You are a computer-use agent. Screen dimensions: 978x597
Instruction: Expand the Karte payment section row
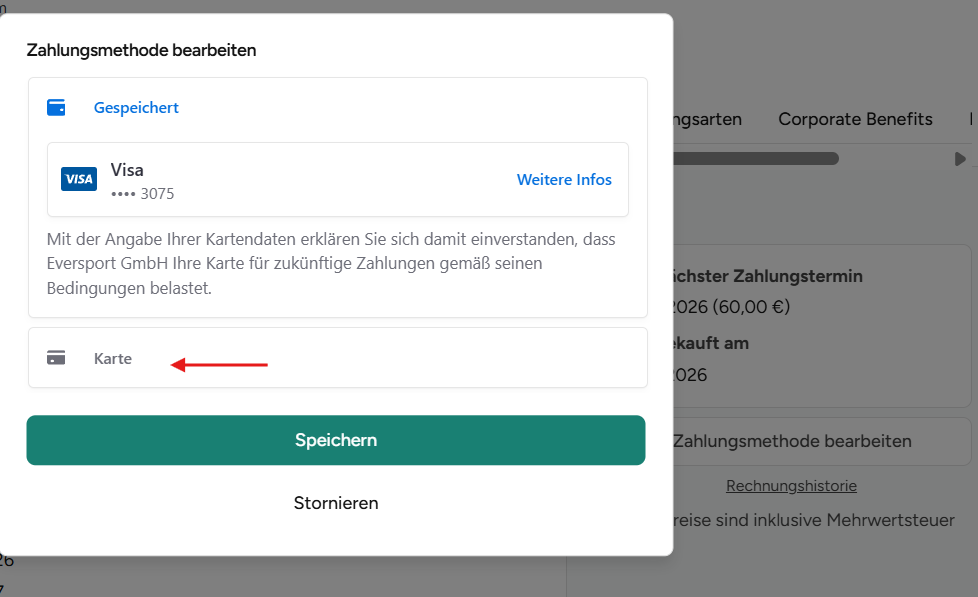tap(337, 357)
